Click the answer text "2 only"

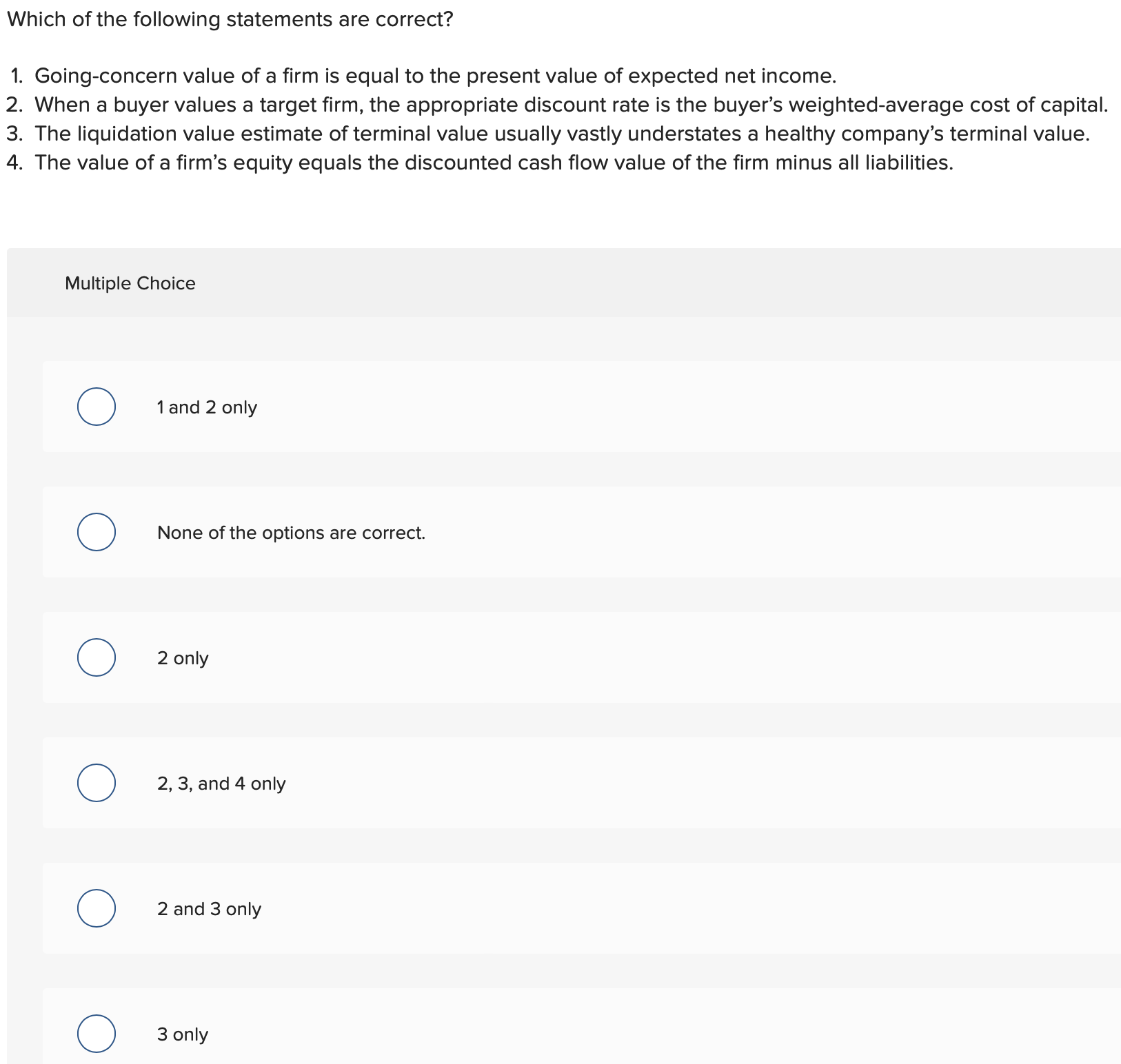[x=183, y=657]
